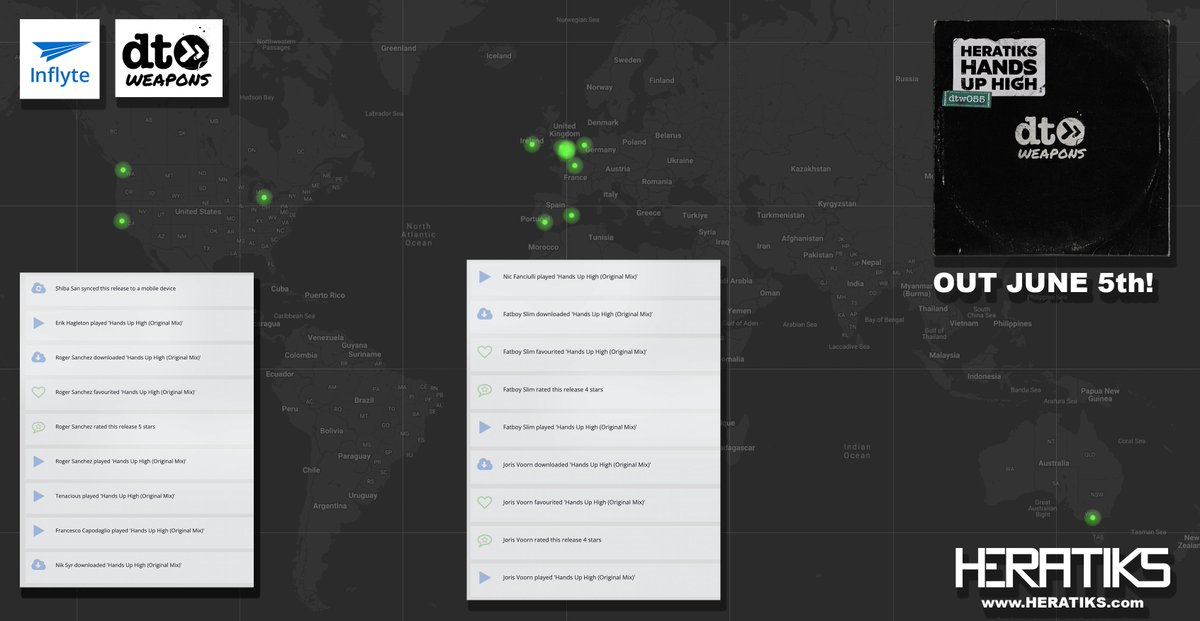Click the star comment icon in Joris Voorn's rating row
The width and height of the screenshot is (1200, 621).
(484, 540)
